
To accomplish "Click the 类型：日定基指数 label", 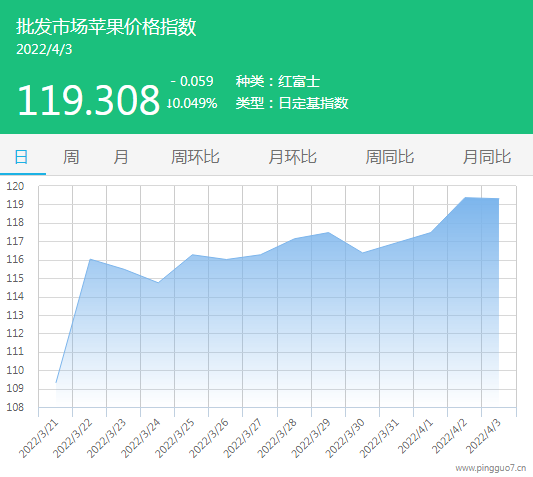I will [292, 103].
